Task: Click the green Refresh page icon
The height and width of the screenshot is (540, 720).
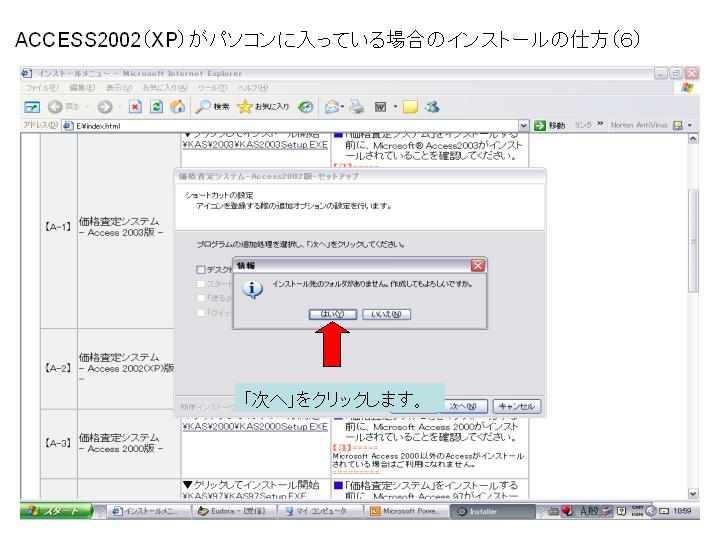Action: 157,107
